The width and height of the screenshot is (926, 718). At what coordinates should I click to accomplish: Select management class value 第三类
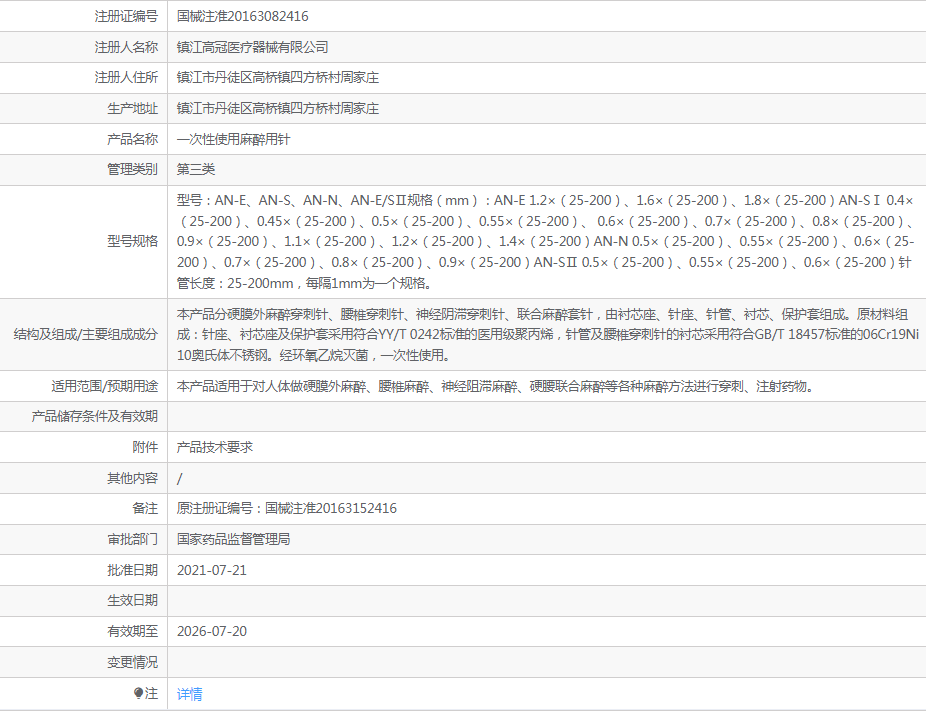(196, 169)
